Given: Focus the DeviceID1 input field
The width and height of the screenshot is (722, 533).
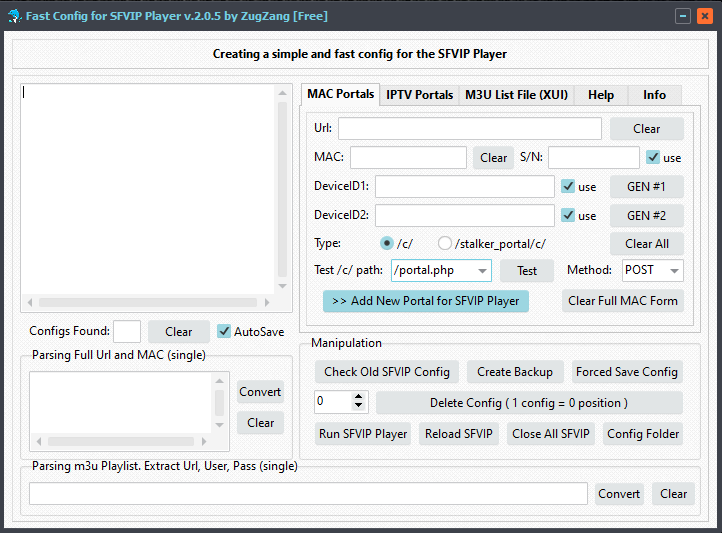Looking at the screenshot, I should (x=465, y=186).
